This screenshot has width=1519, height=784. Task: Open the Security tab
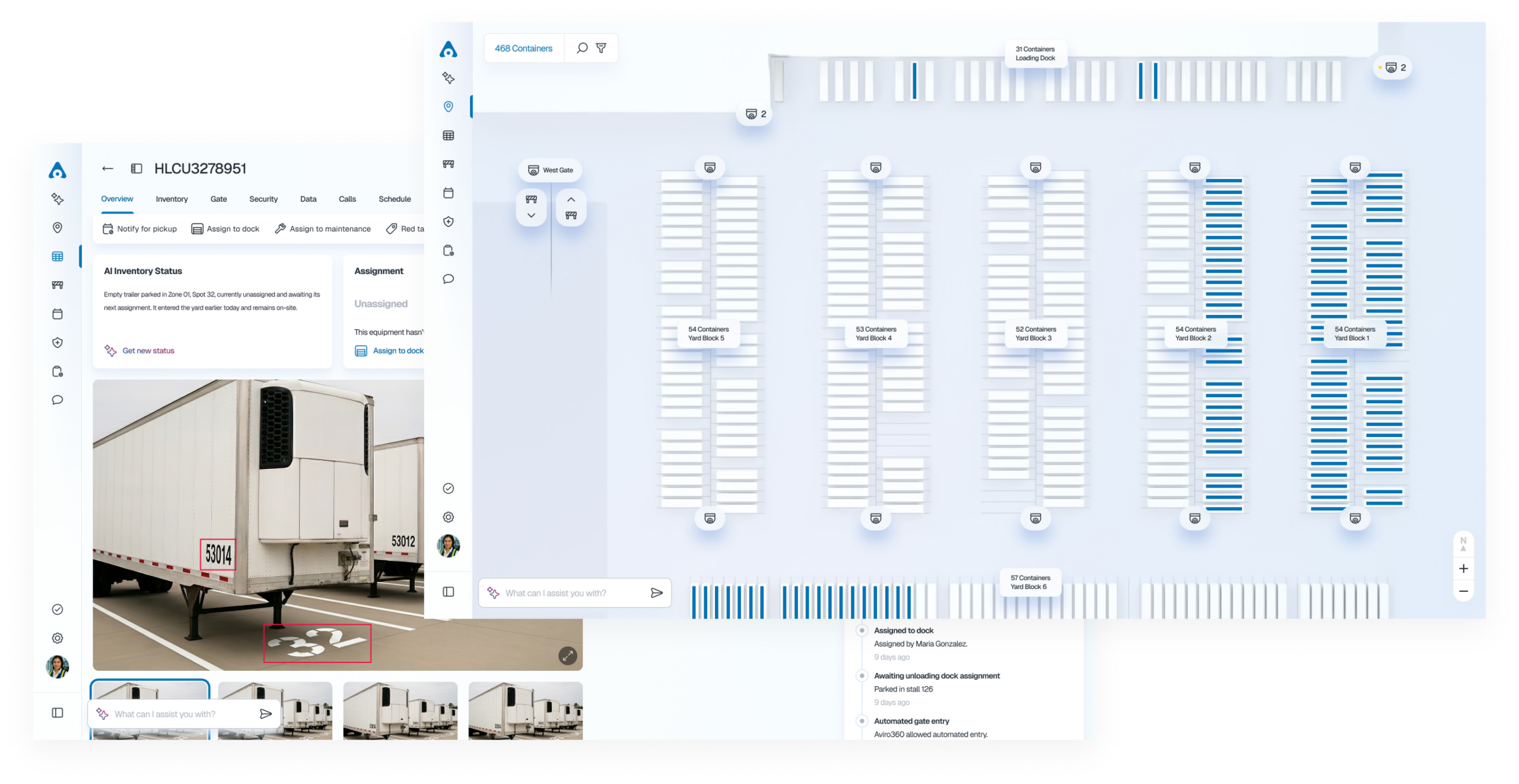coord(263,199)
